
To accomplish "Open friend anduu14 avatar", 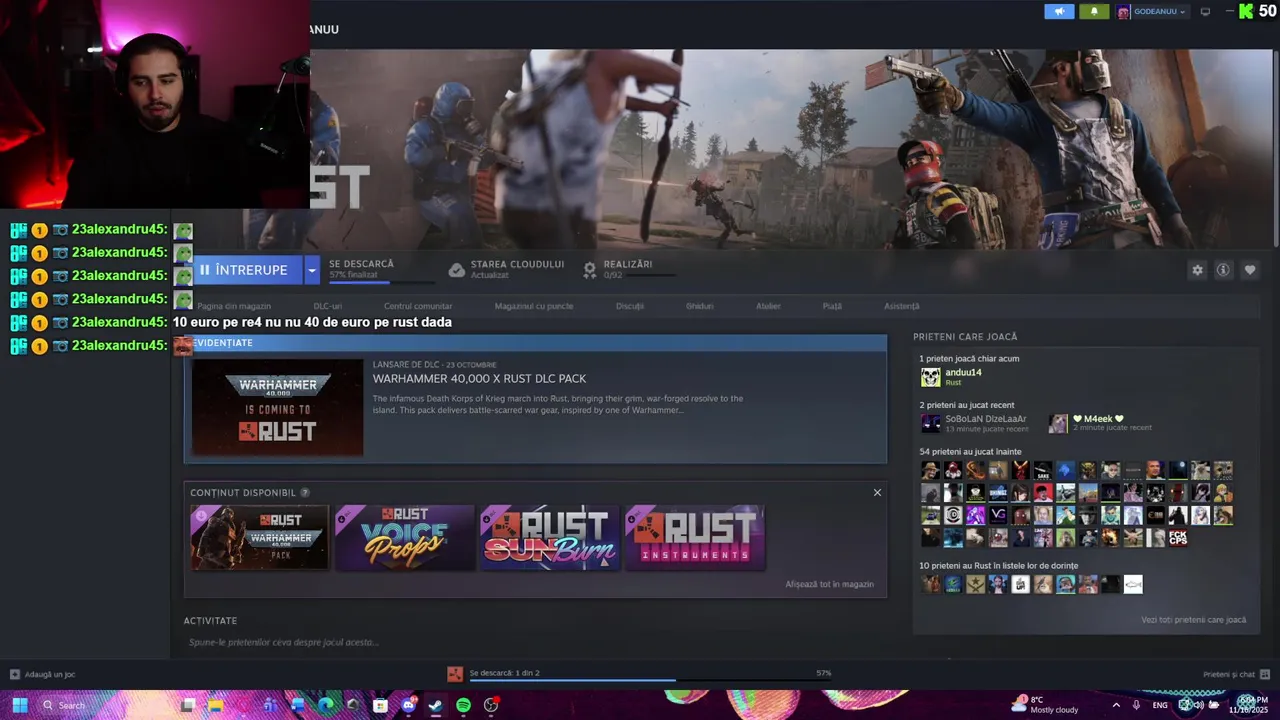I will [930, 377].
